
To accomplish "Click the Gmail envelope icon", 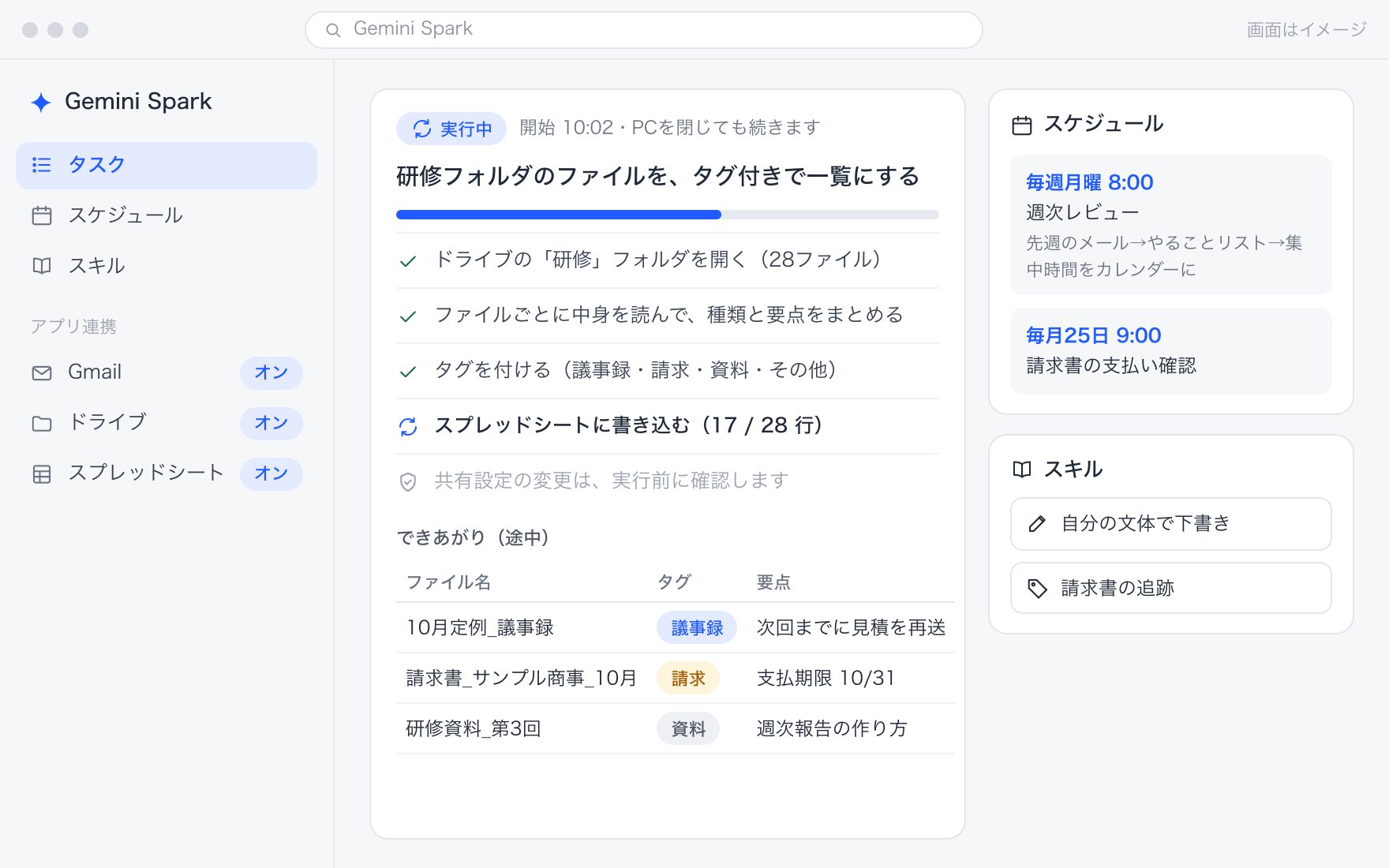I will click(42, 372).
